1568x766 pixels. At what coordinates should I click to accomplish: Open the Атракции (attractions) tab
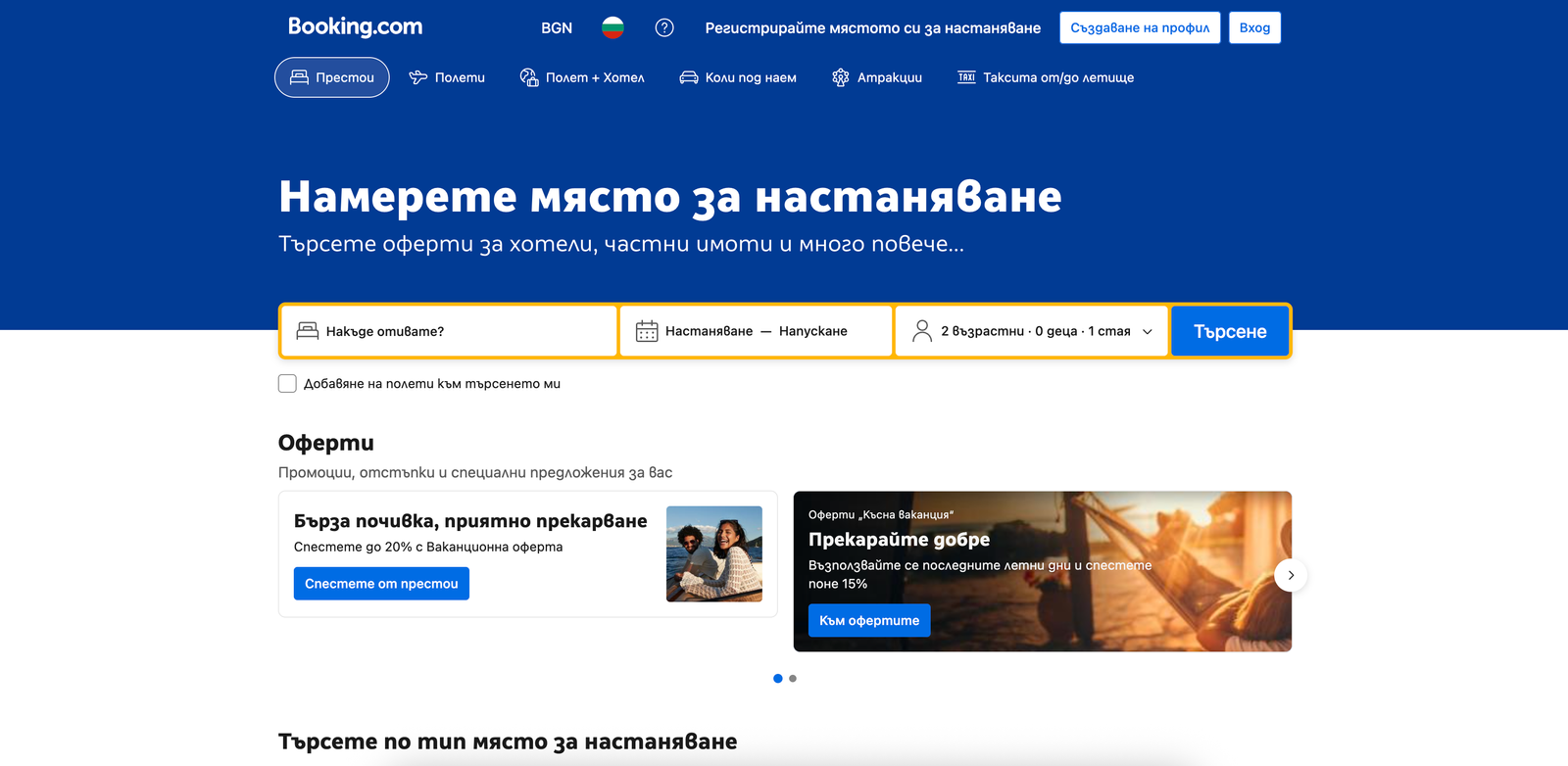tap(877, 77)
